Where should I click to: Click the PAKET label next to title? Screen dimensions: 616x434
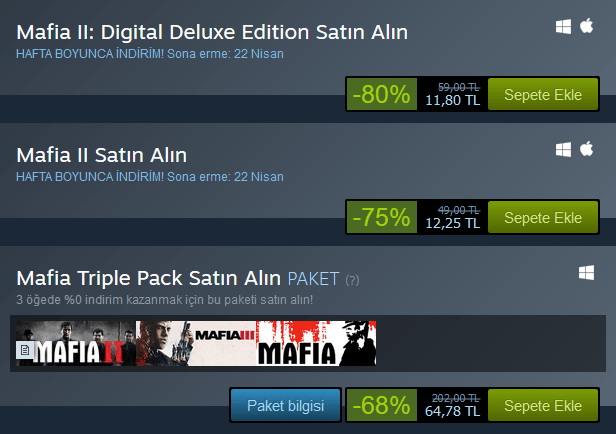pyautogui.click(x=313, y=279)
